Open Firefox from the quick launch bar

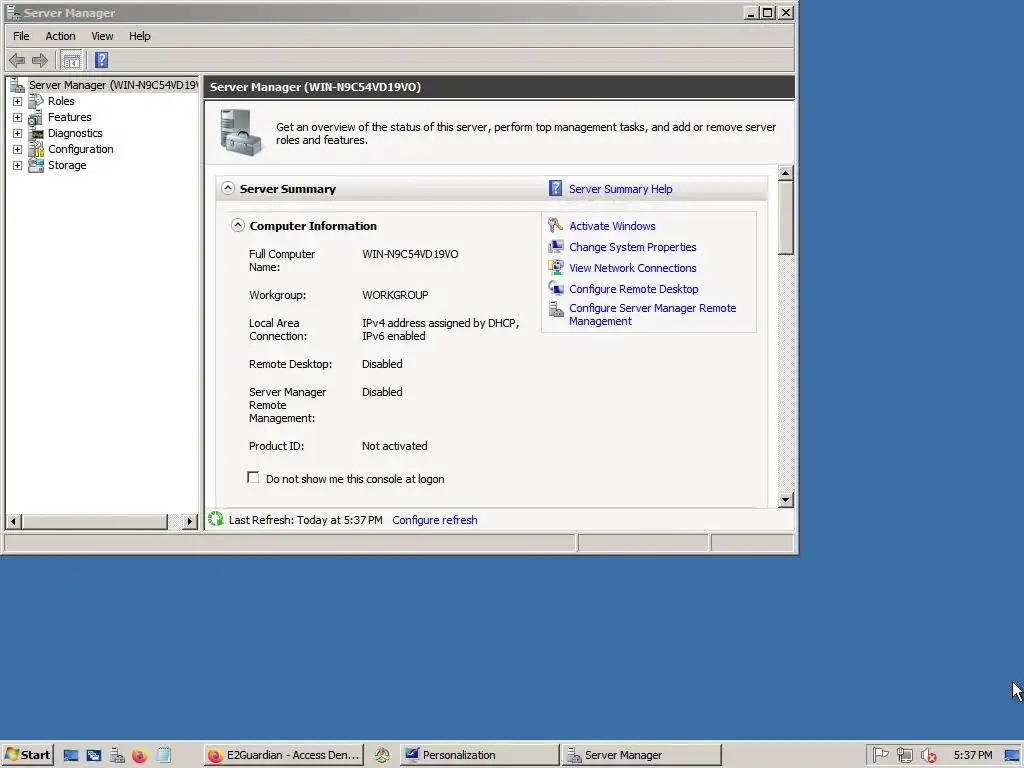point(140,756)
